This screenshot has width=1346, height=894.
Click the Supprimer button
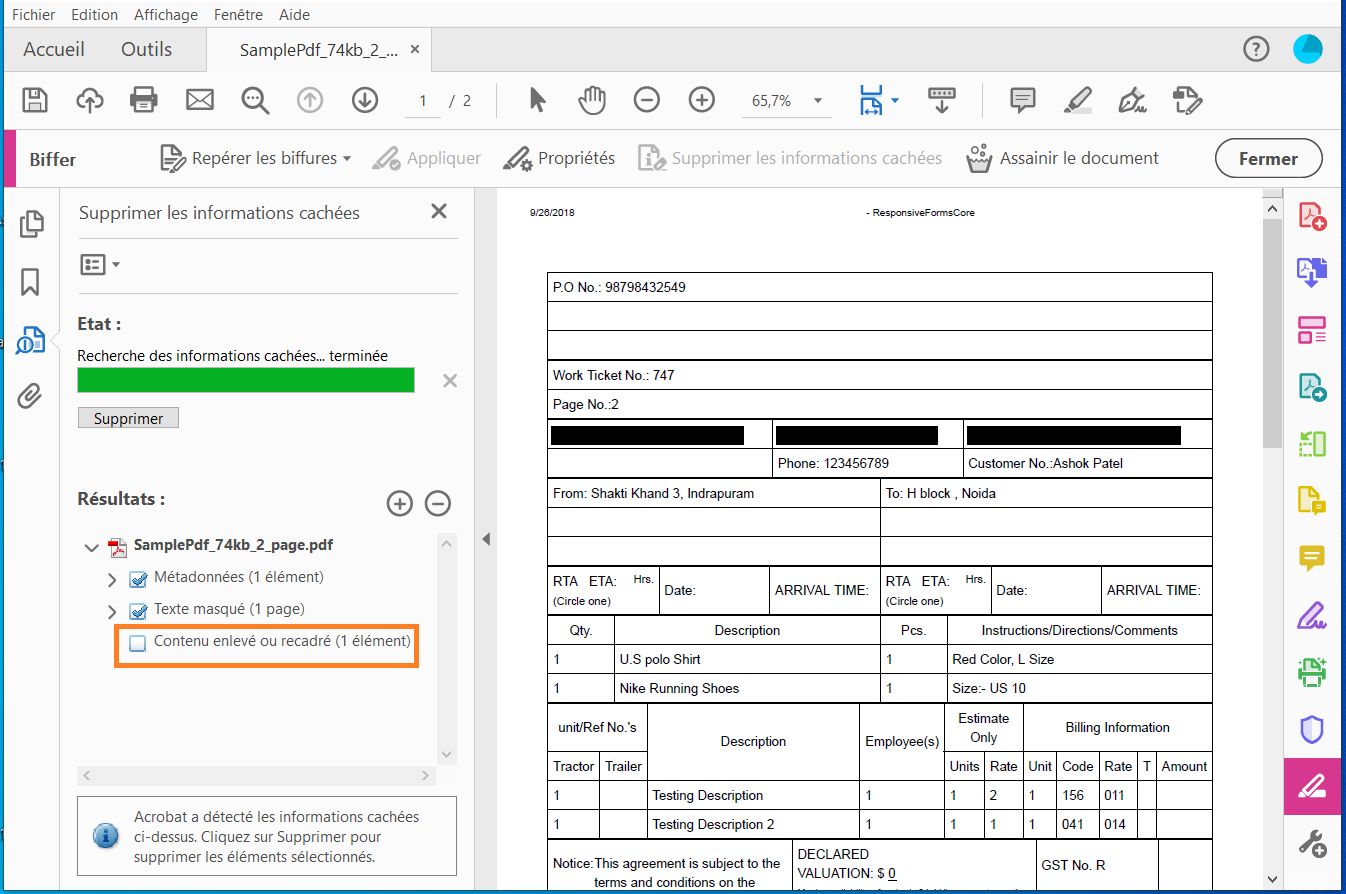tap(128, 418)
